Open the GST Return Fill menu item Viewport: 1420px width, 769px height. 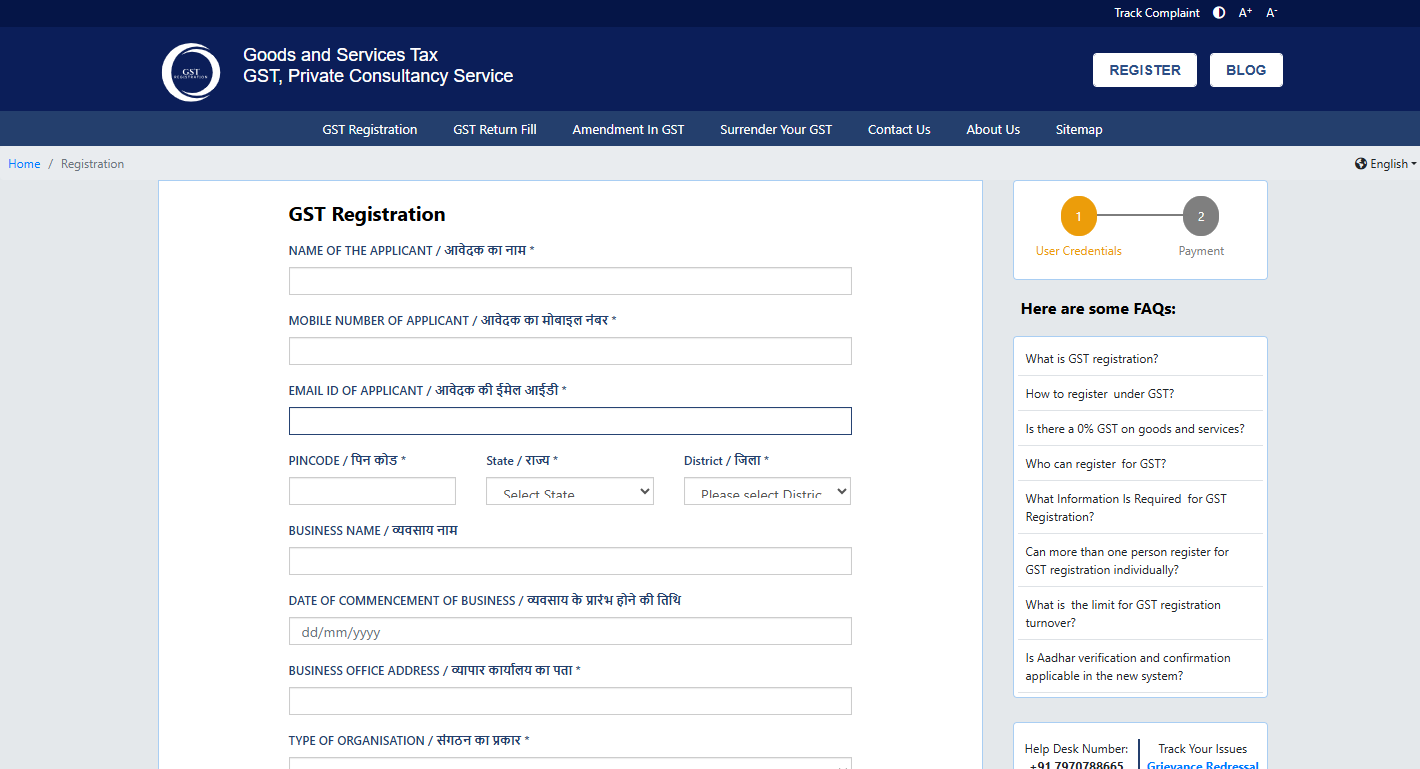pyautogui.click(x=494, y=129)
